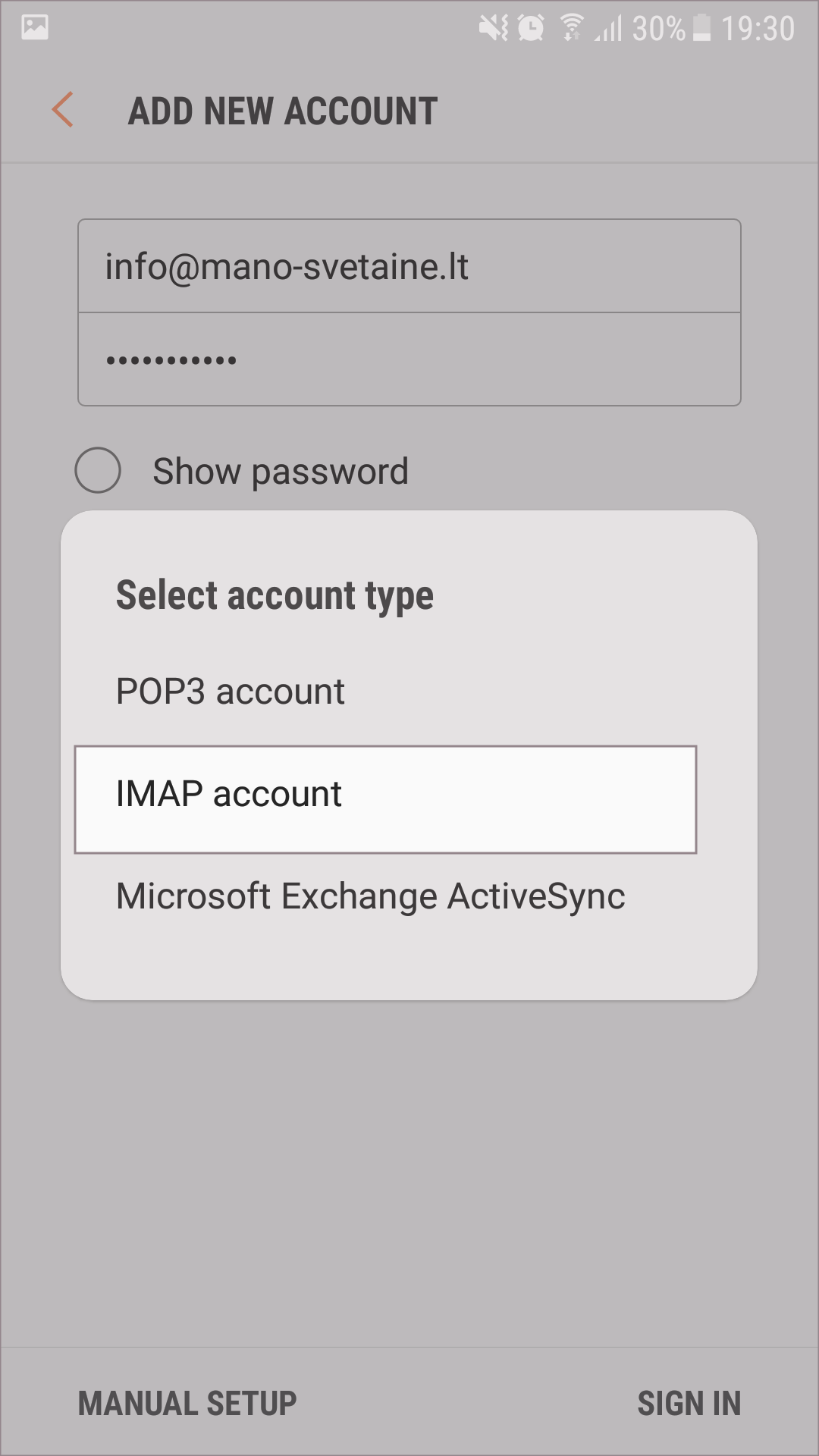This screenshot has width=819, height=1456.
Task: Focus the email address field
Action: point(409,266)
